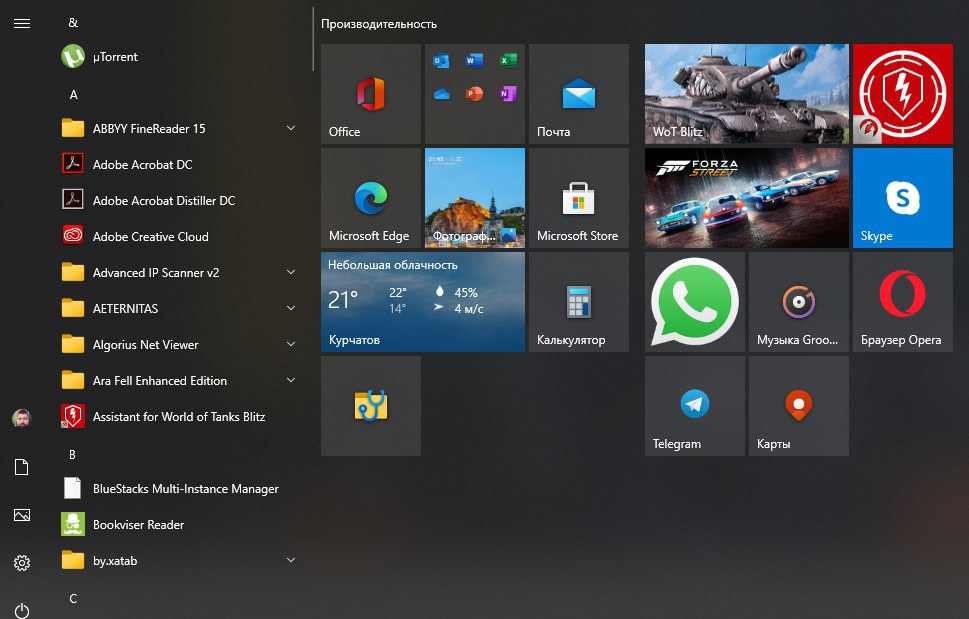969x619 pixels.
Task: Open OneDrive in the Office apps tile
Action: [441, 94]
